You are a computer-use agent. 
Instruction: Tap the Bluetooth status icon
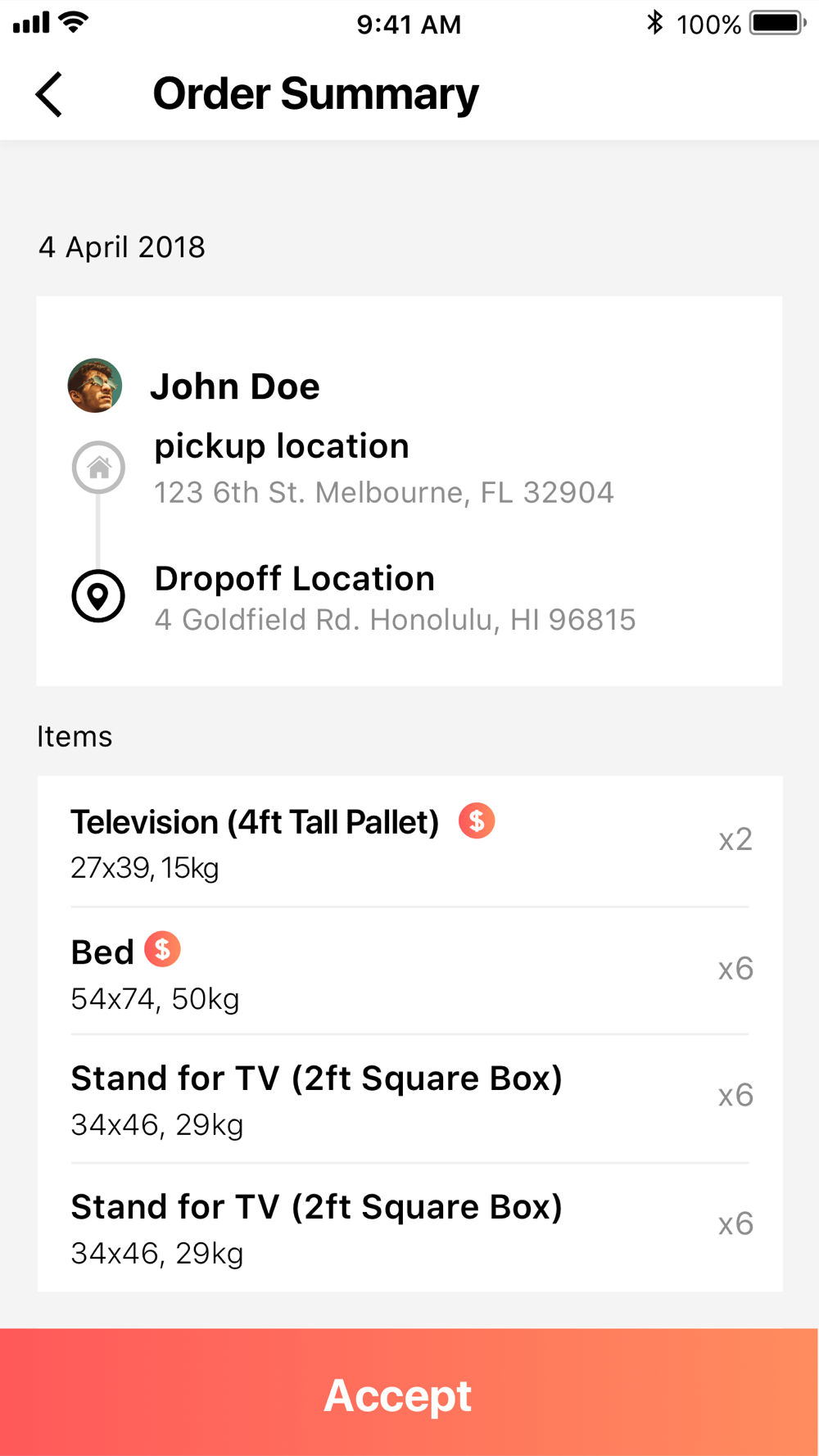pyautogui.click(x=654, y=23)
